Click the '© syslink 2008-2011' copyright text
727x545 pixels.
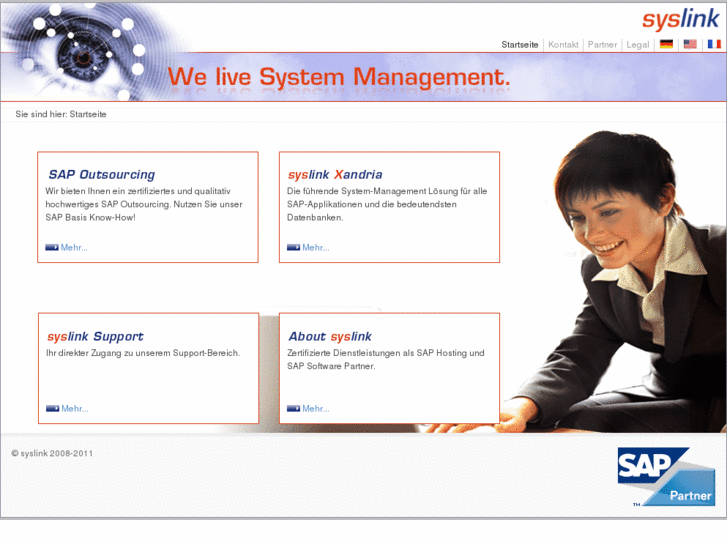point(52,454)
